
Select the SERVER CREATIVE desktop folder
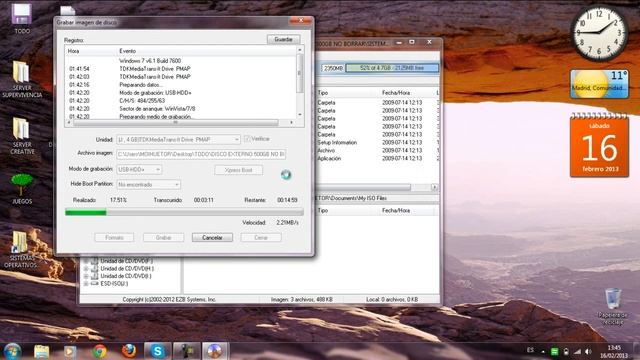pos(22,136)
